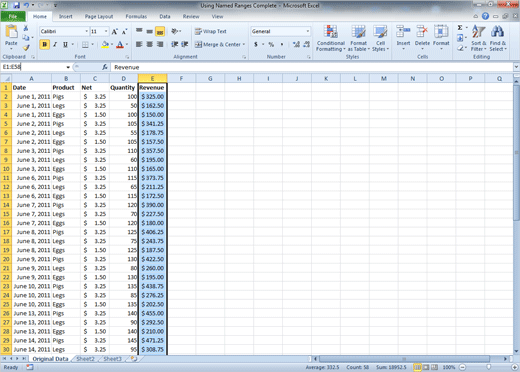Click Insert cells button
Image resolution: width=520 pixels, height=372 pixels.
[403, 38]
